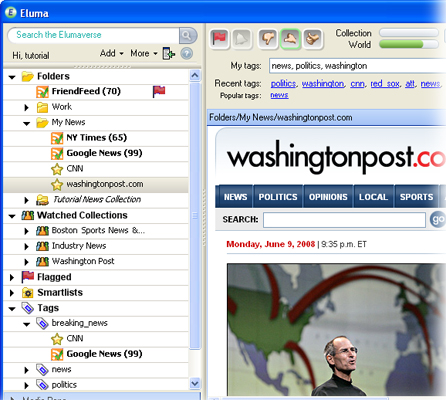Collapse the My News folder
The width and height of the screenshot is (446, 400).
[x=27, y=123]
